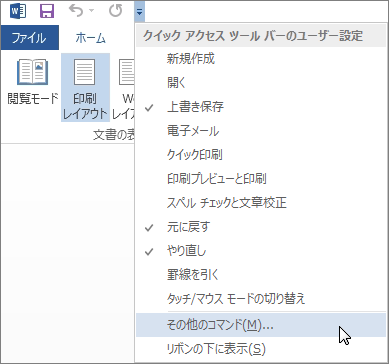Add 開く to the Quick Access Toolbar
The height and width of the screenshot is (364, 389).
pos(261,83)
